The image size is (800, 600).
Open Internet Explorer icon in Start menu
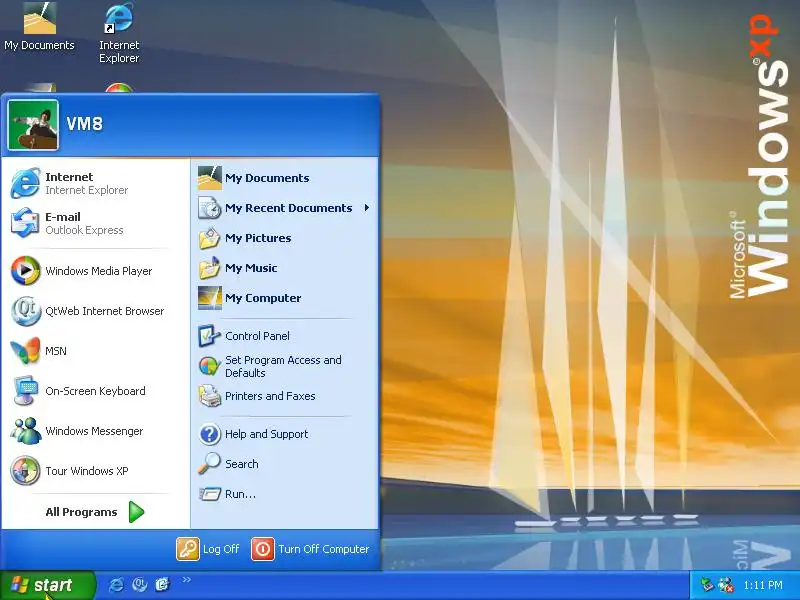pos(25,183)
